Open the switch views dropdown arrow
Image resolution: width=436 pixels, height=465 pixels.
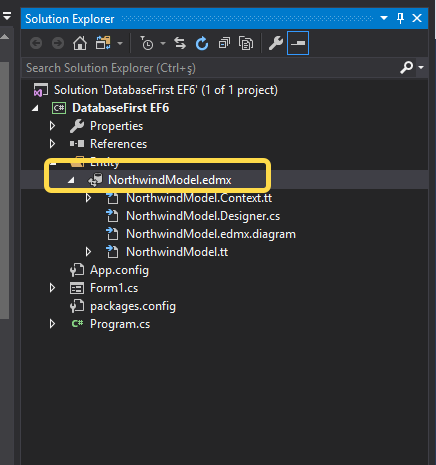120,43
